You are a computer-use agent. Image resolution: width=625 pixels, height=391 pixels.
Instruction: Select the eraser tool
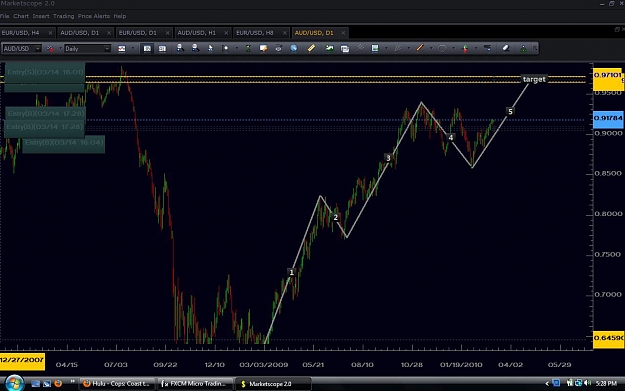(506, 48)
